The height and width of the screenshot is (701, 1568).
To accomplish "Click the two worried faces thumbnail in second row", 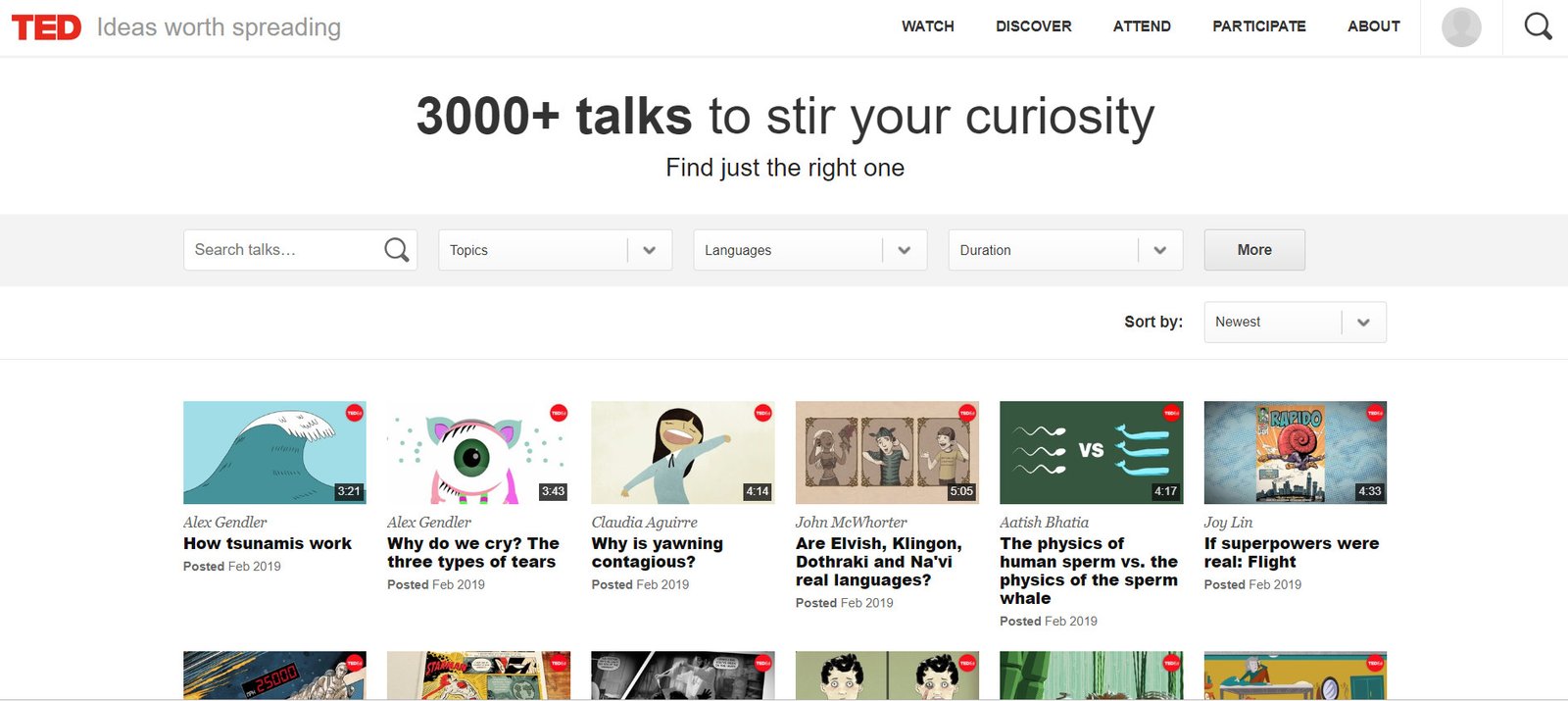I will (x=887, y=676).
